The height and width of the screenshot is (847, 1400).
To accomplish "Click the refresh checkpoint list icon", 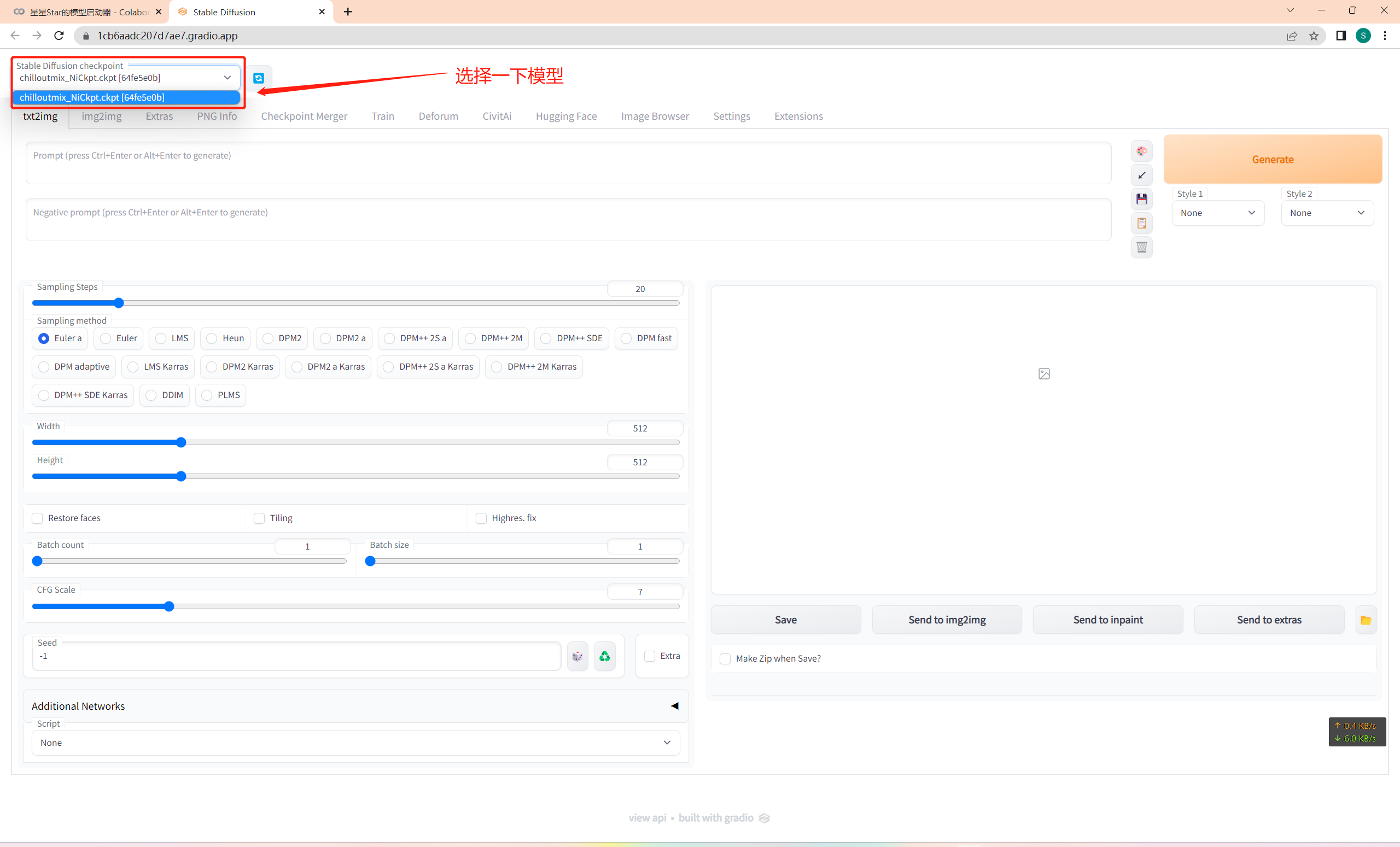I will 259,78.
